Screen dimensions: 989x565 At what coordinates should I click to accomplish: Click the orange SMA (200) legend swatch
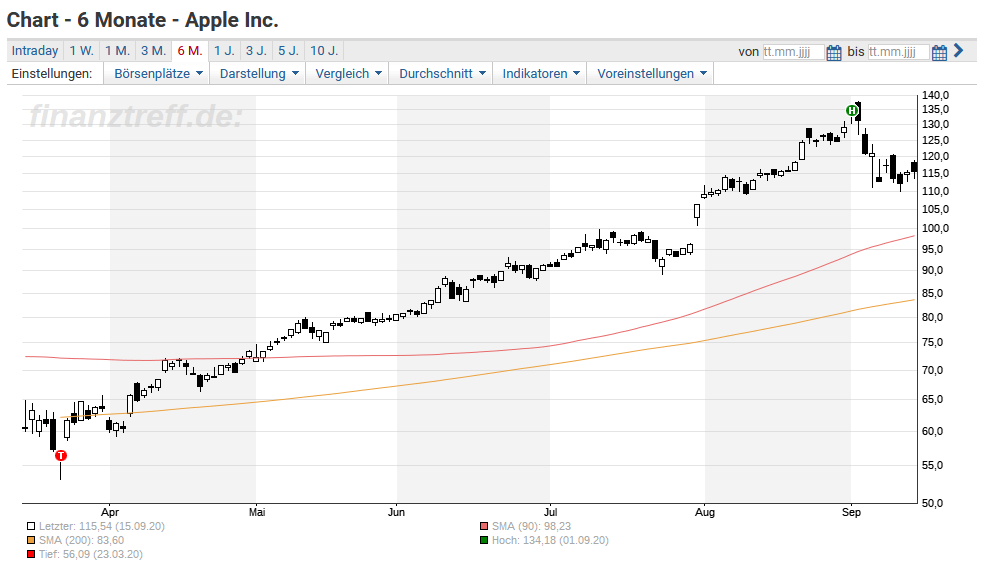(x=31, y=540)
